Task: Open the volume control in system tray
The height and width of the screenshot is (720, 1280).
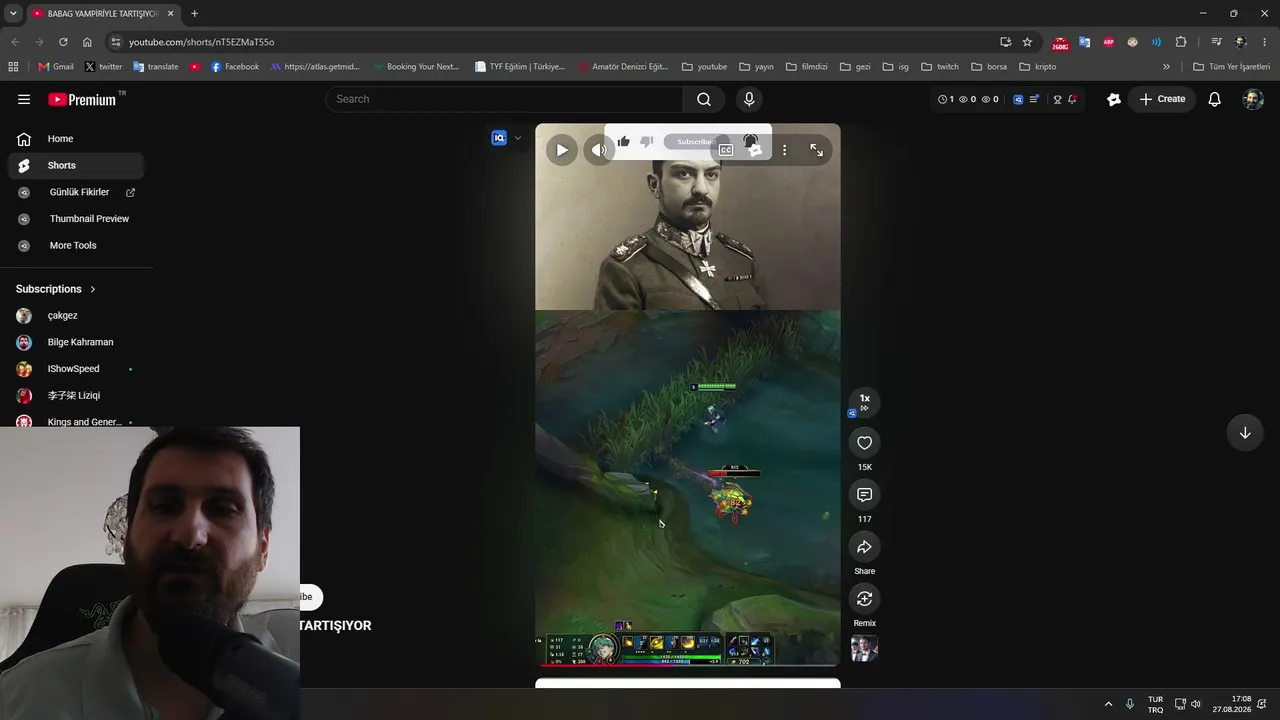Action: click(1195, 704)
